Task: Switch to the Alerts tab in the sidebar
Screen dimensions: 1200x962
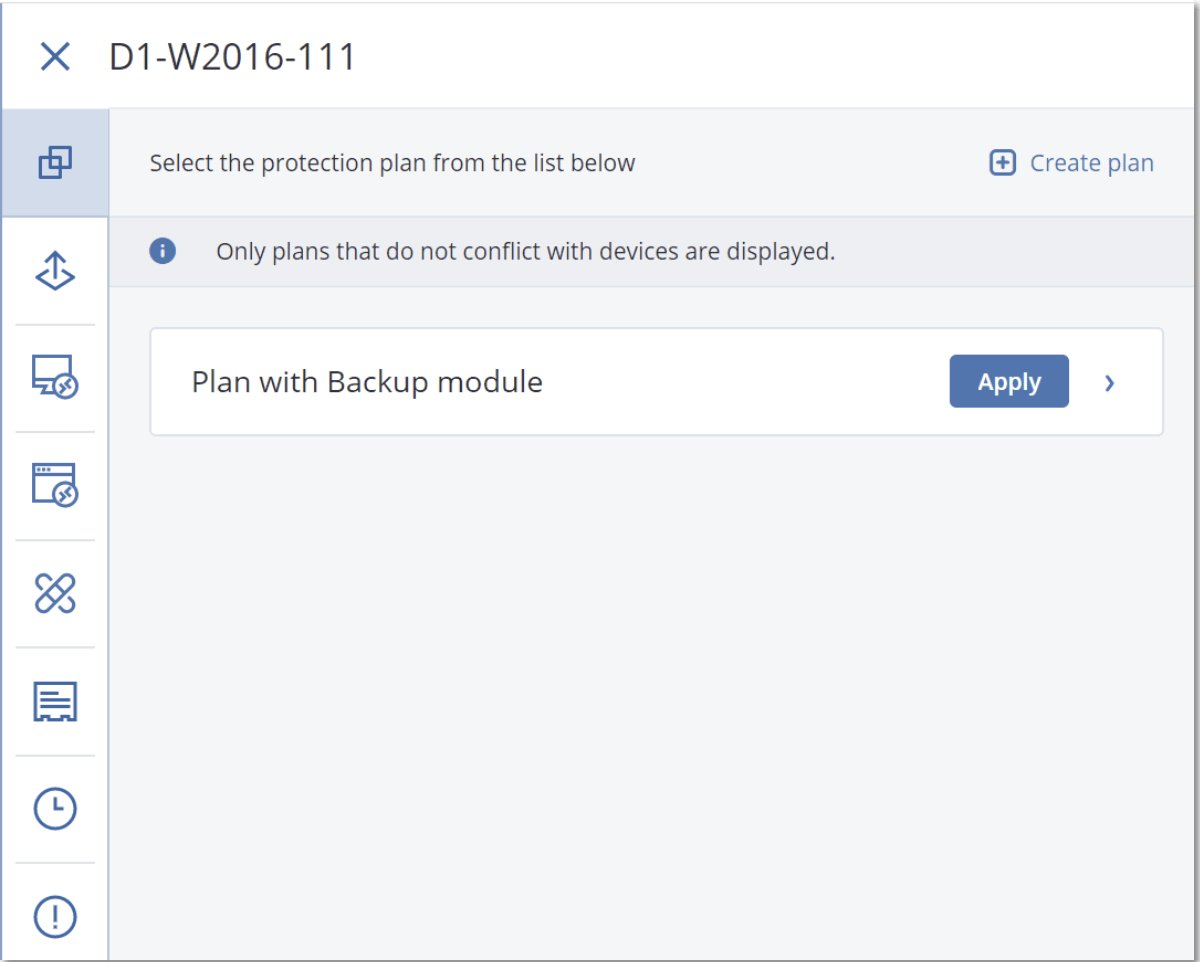Action: 55,917
